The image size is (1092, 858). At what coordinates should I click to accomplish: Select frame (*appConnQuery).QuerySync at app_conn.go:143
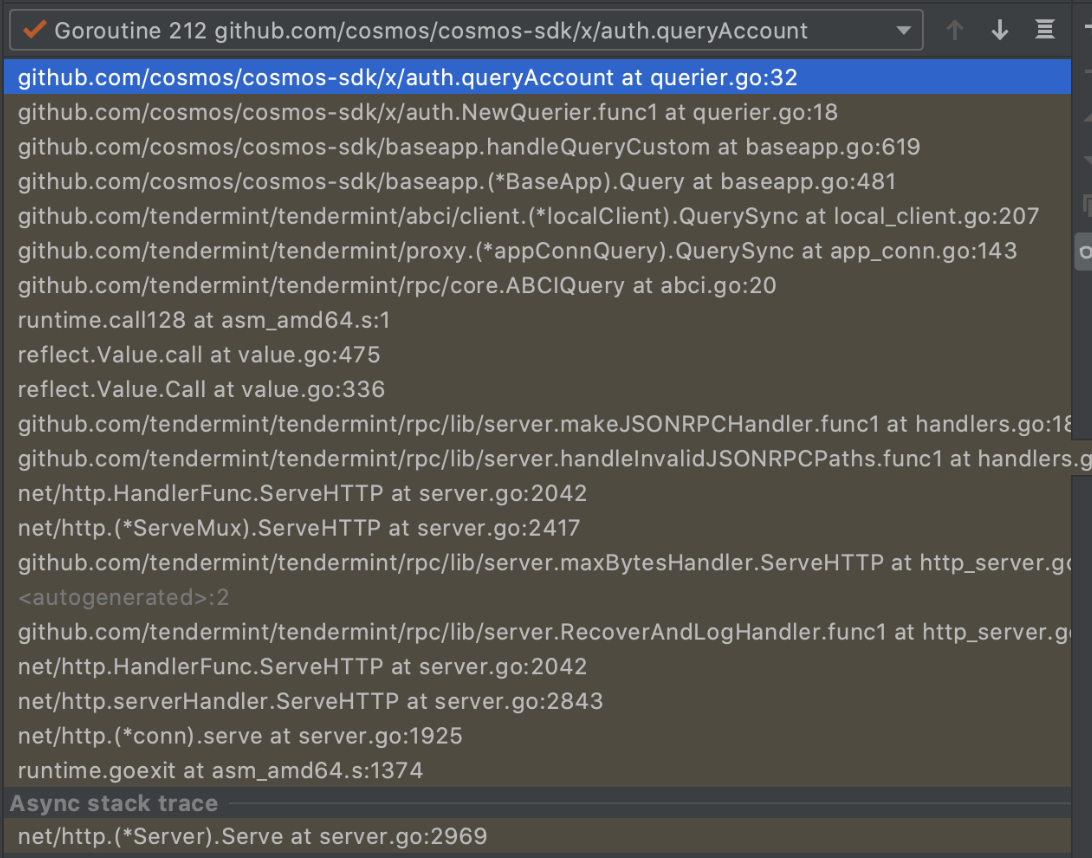click(537, 251)
